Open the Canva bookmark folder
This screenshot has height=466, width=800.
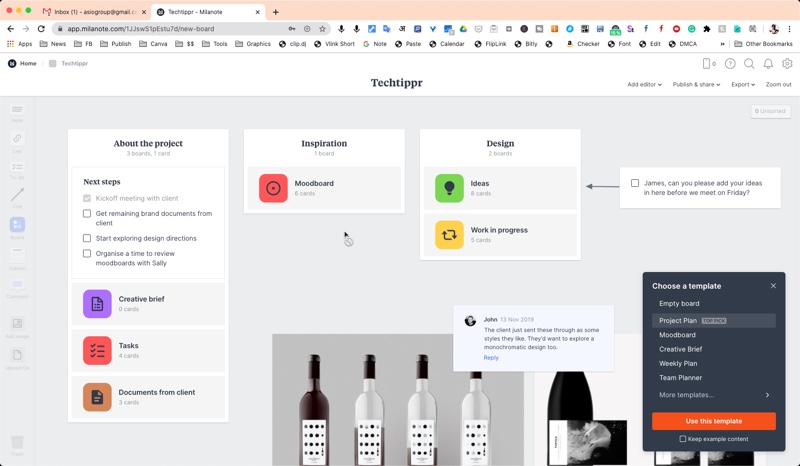click(153, 44)
